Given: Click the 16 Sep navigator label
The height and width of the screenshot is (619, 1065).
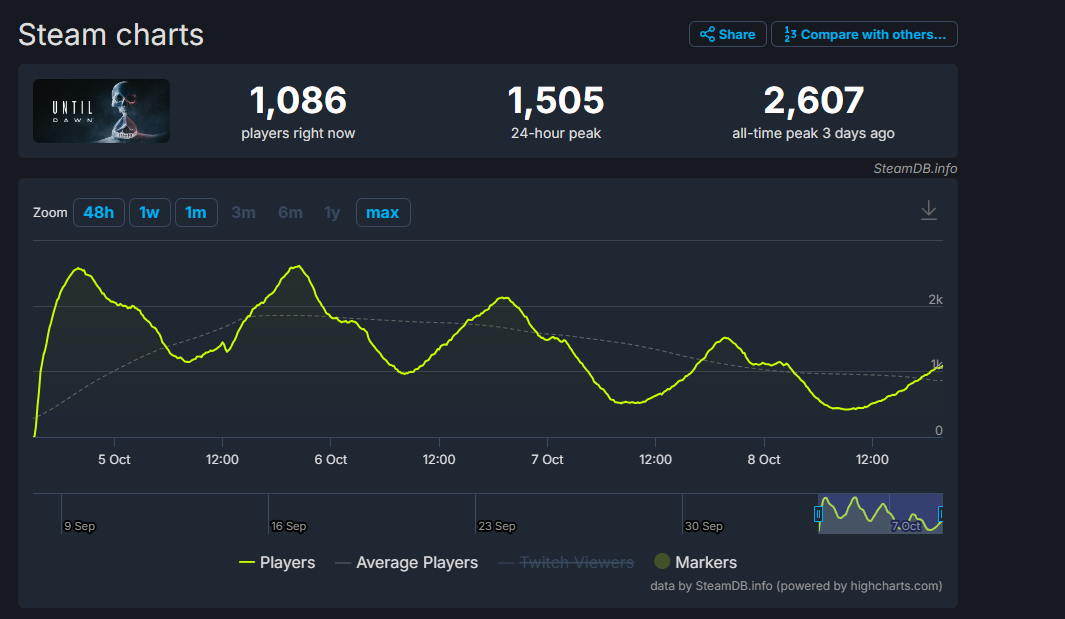Looking at the screenshot, I should pyautogui.click(x=289, y=526).
